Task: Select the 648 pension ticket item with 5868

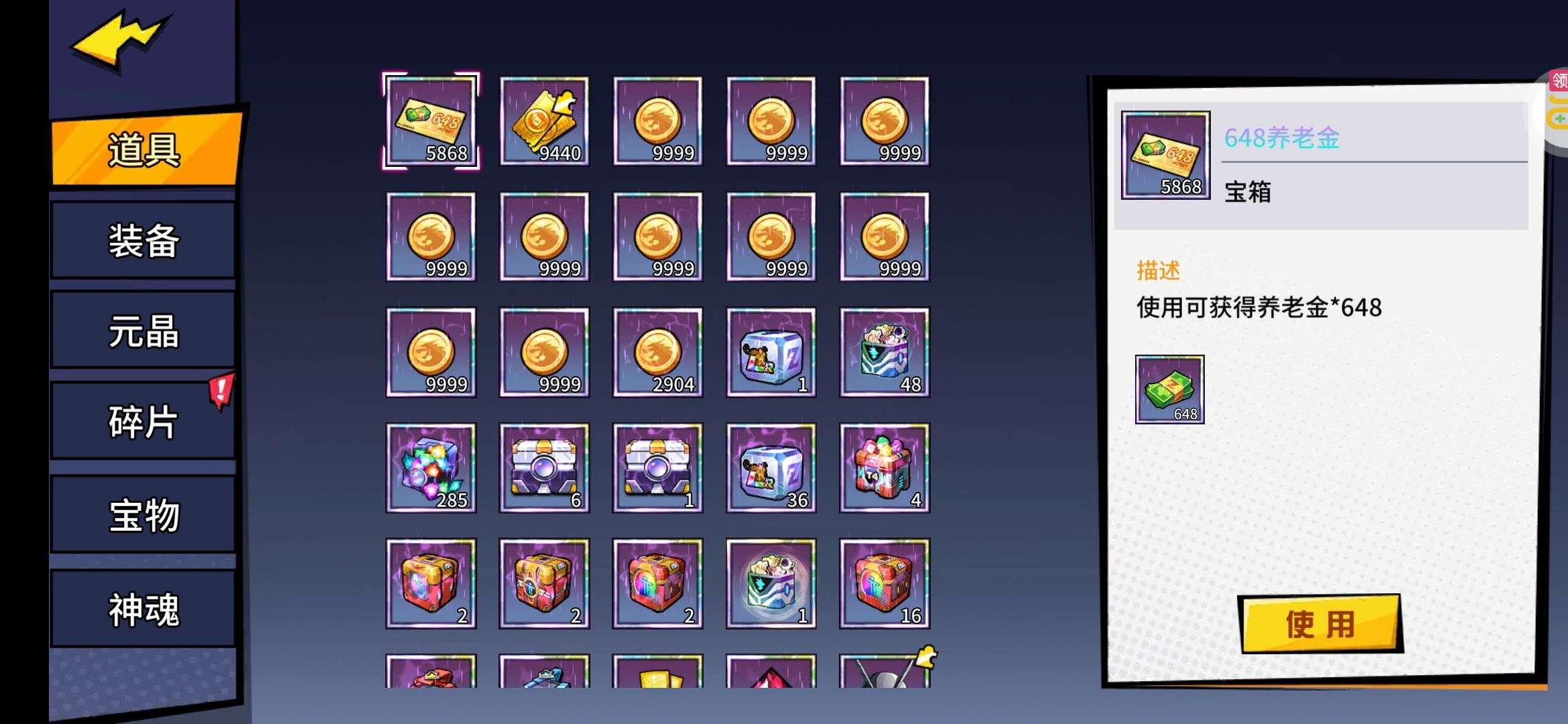Action: 431,121
